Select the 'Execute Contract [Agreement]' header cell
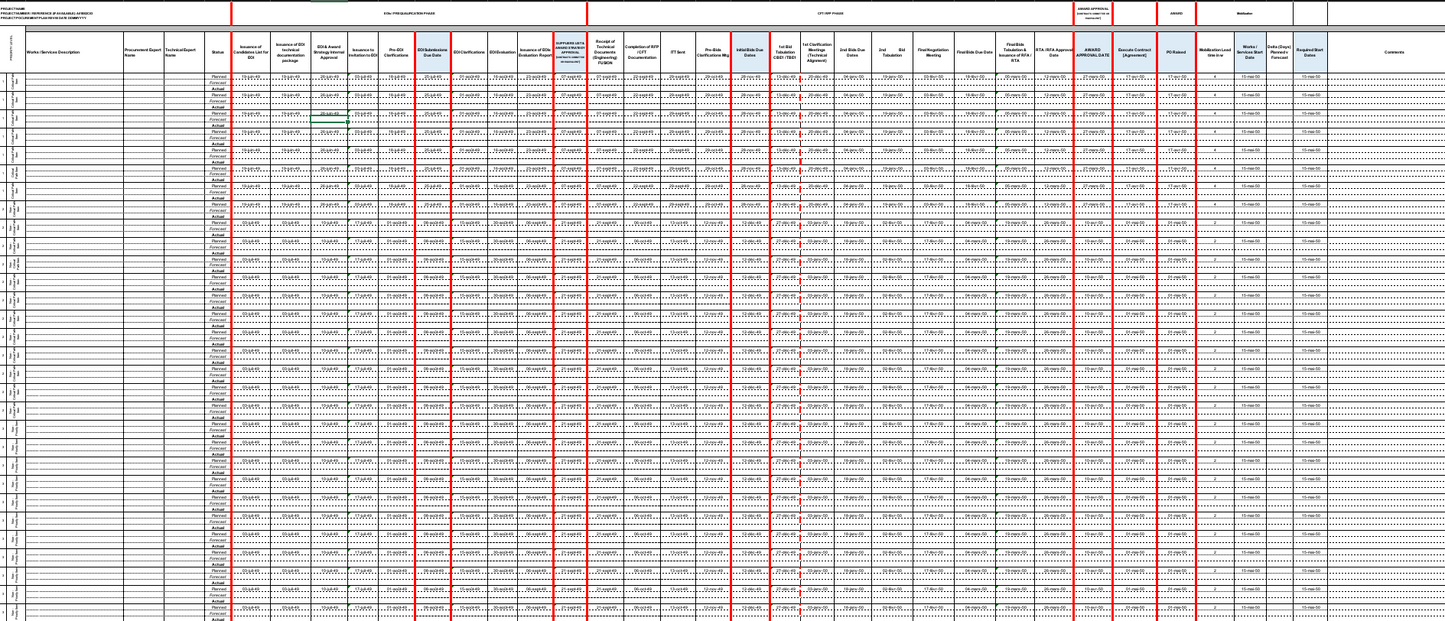Image resolution: width=1445 pixels, height=621 pixels. pyautogui.click(x=1134, y=52)
